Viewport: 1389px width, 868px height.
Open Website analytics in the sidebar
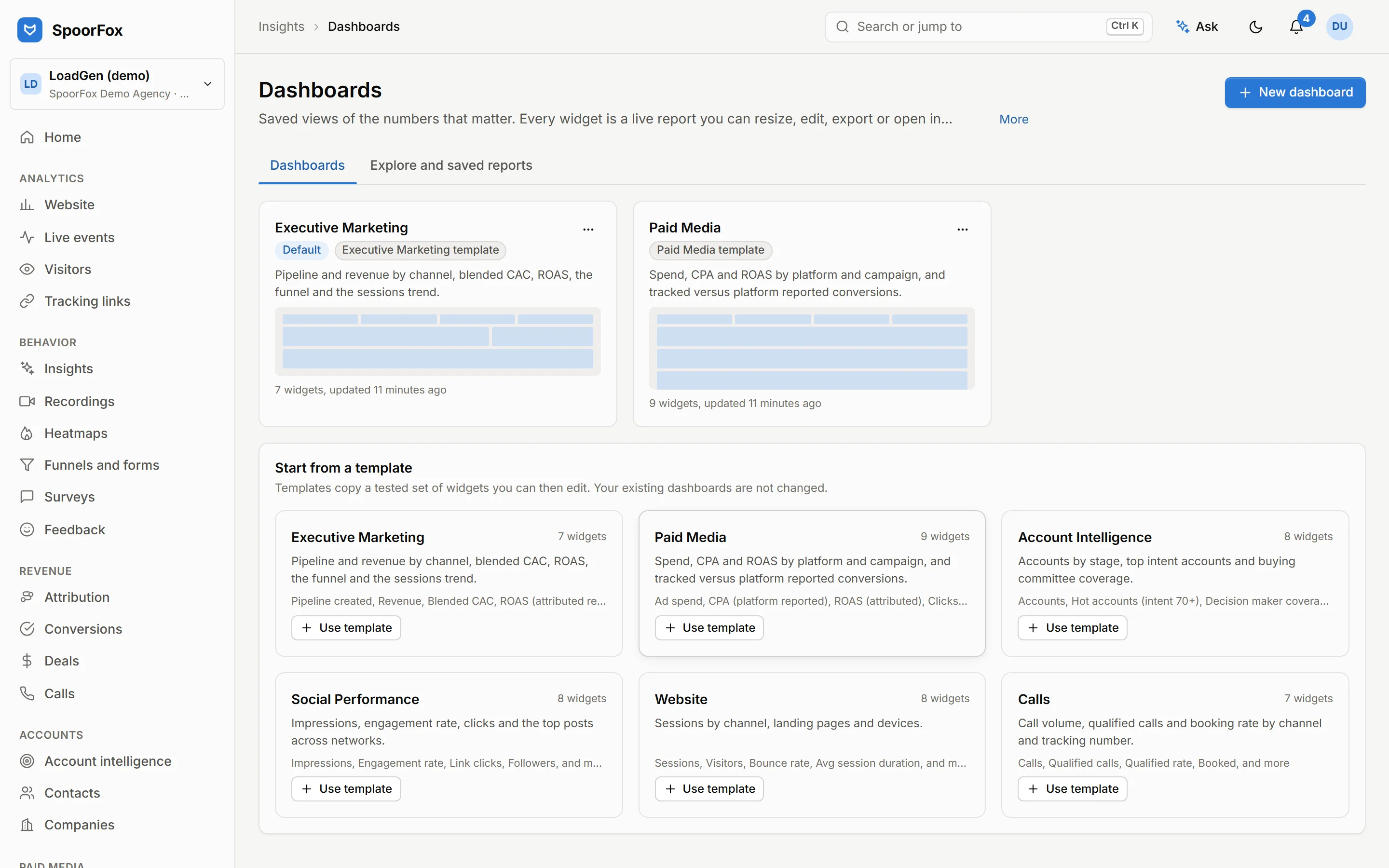tap(117, 205)
